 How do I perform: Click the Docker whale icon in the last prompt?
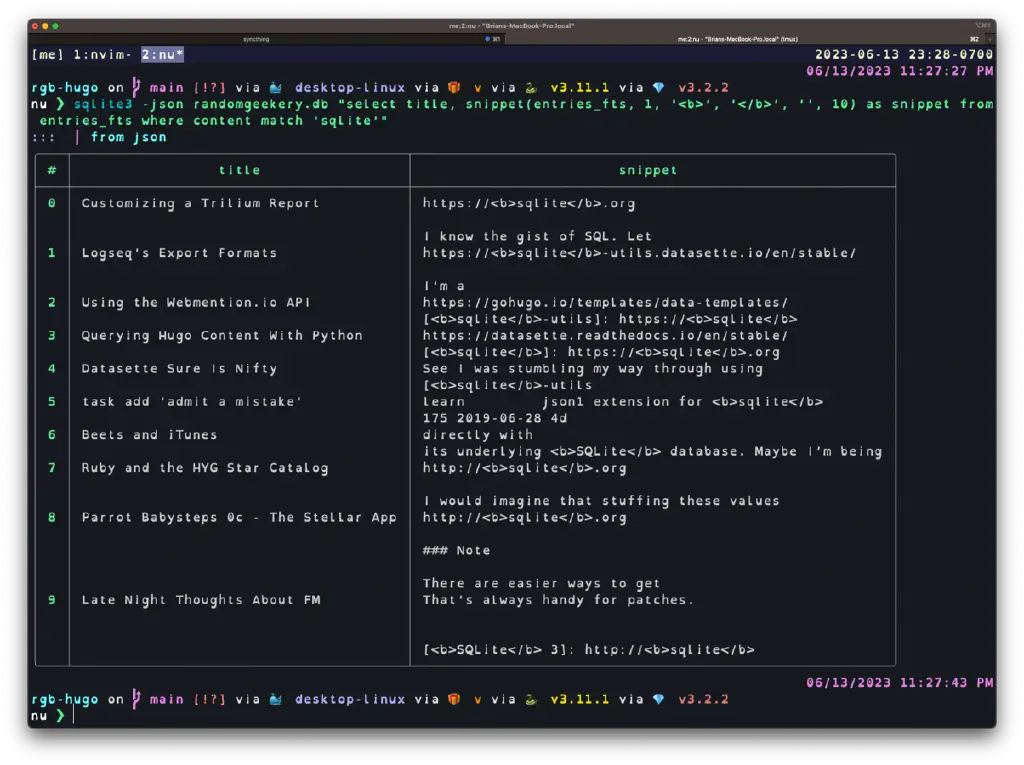276,699
